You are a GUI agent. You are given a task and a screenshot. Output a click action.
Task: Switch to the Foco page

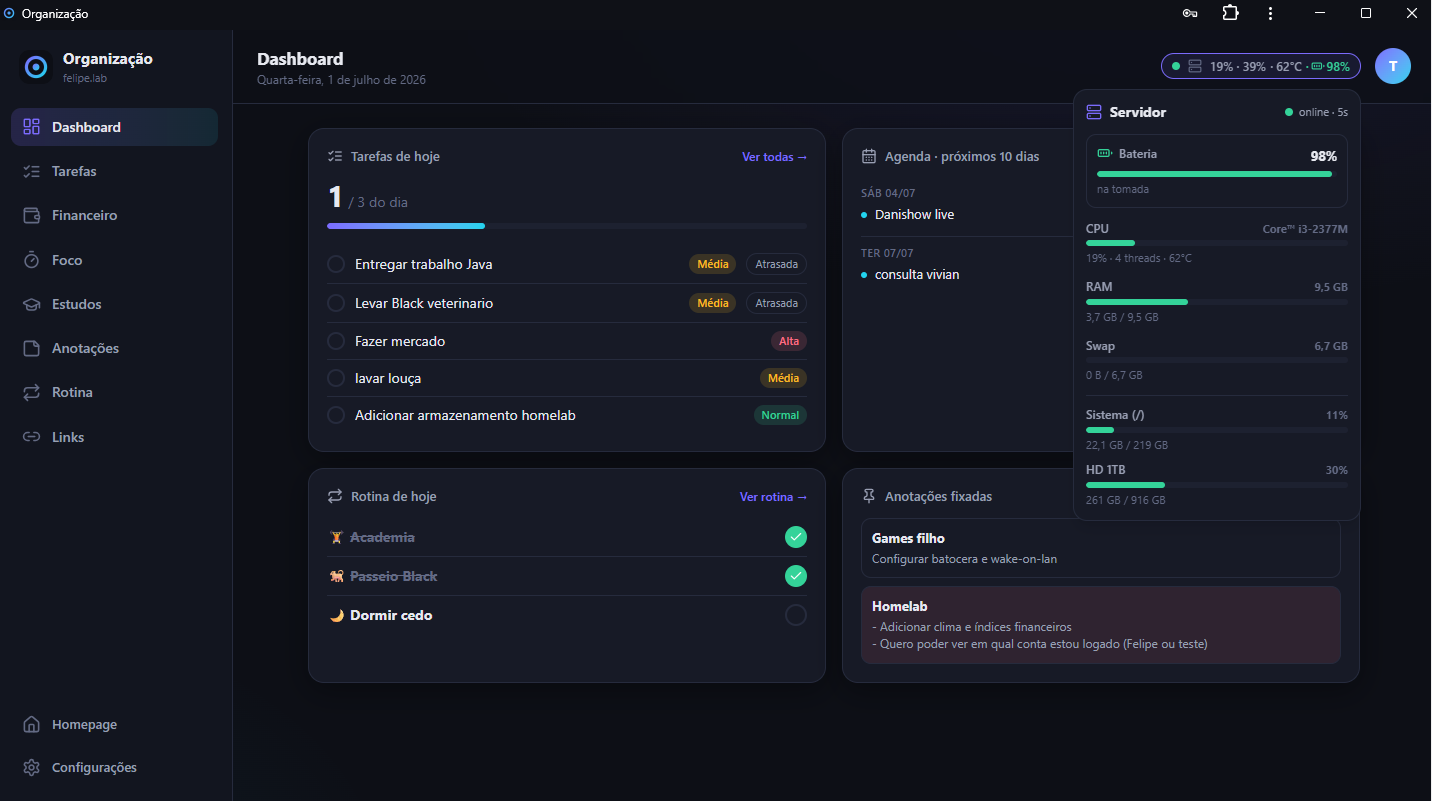click(114, 260)
